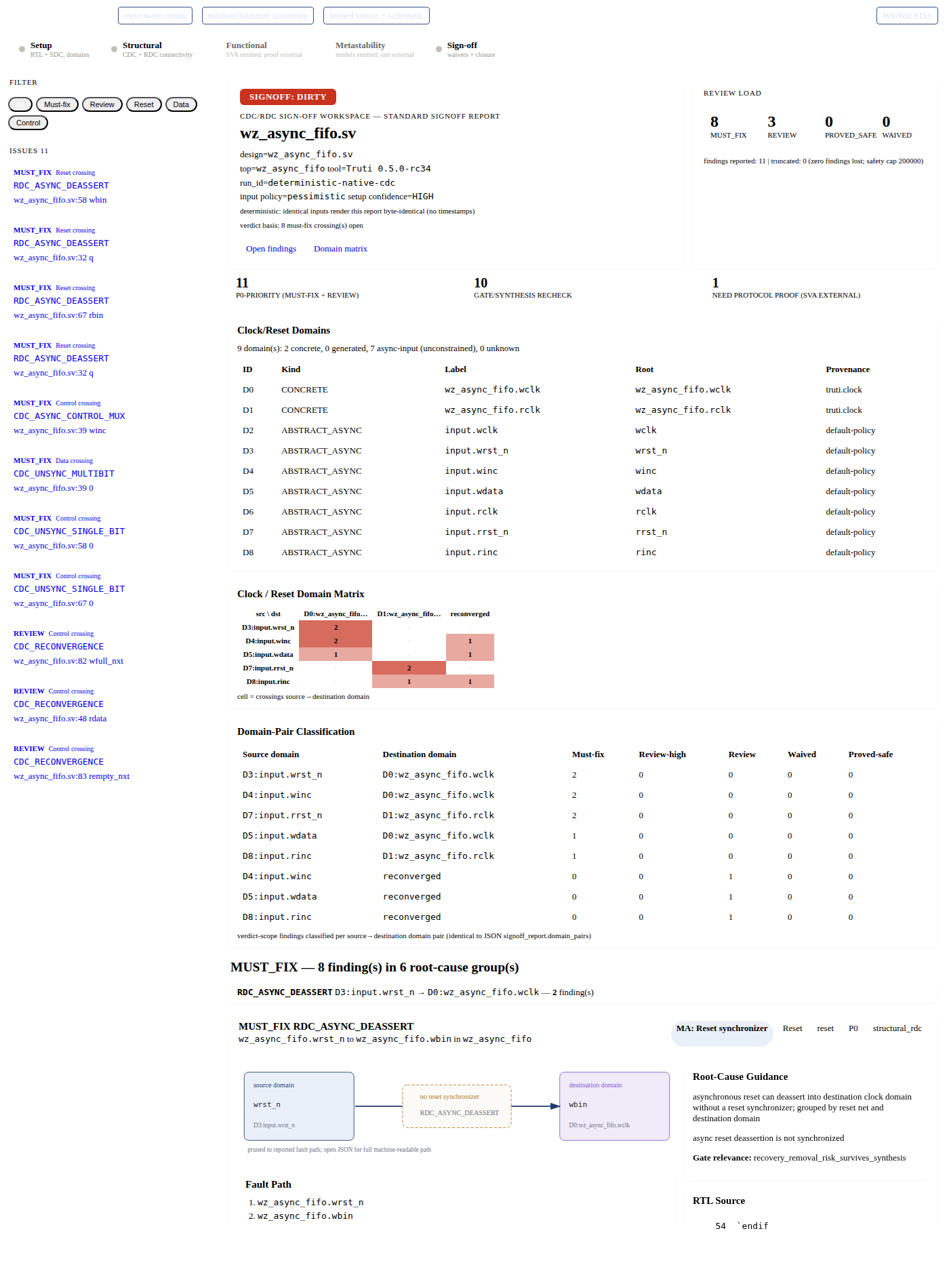Toggle the Reset filter pill in the Filter panel
Viewport: 949px width, 1288px height.
pyautogui.click(x=144, y=104)
